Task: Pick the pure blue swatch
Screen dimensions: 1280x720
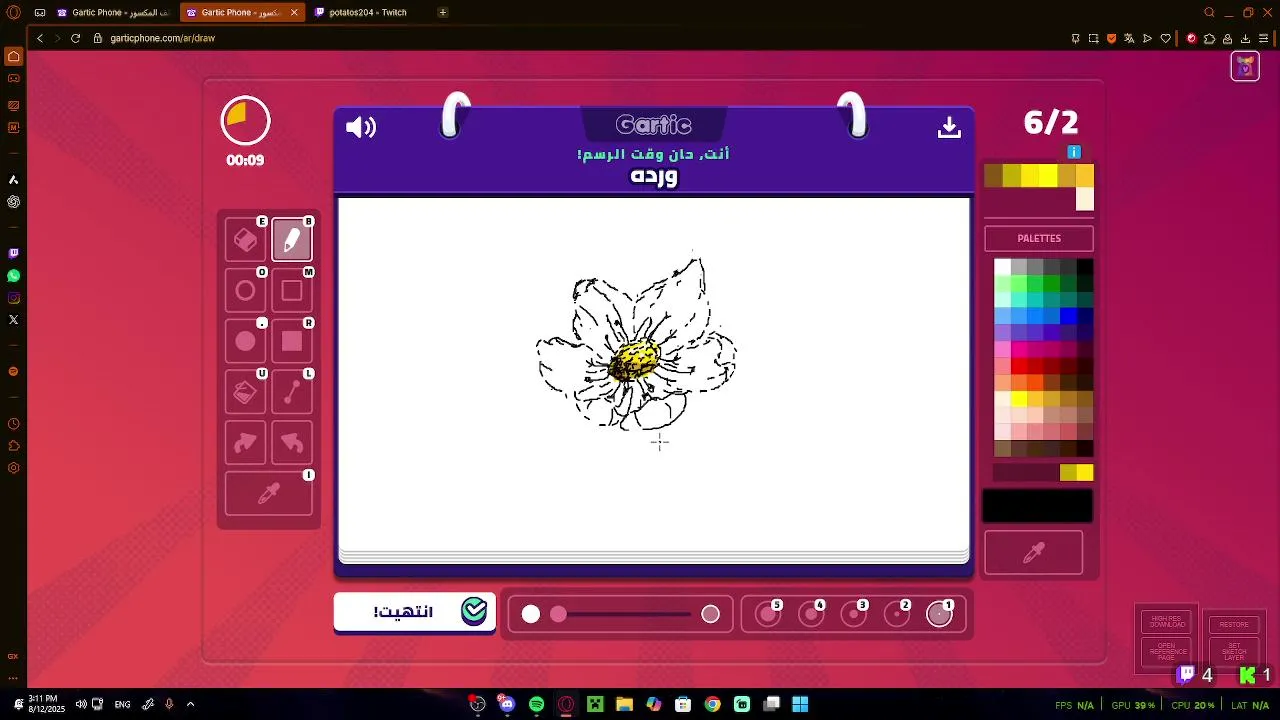Action: coord(1068,316)
